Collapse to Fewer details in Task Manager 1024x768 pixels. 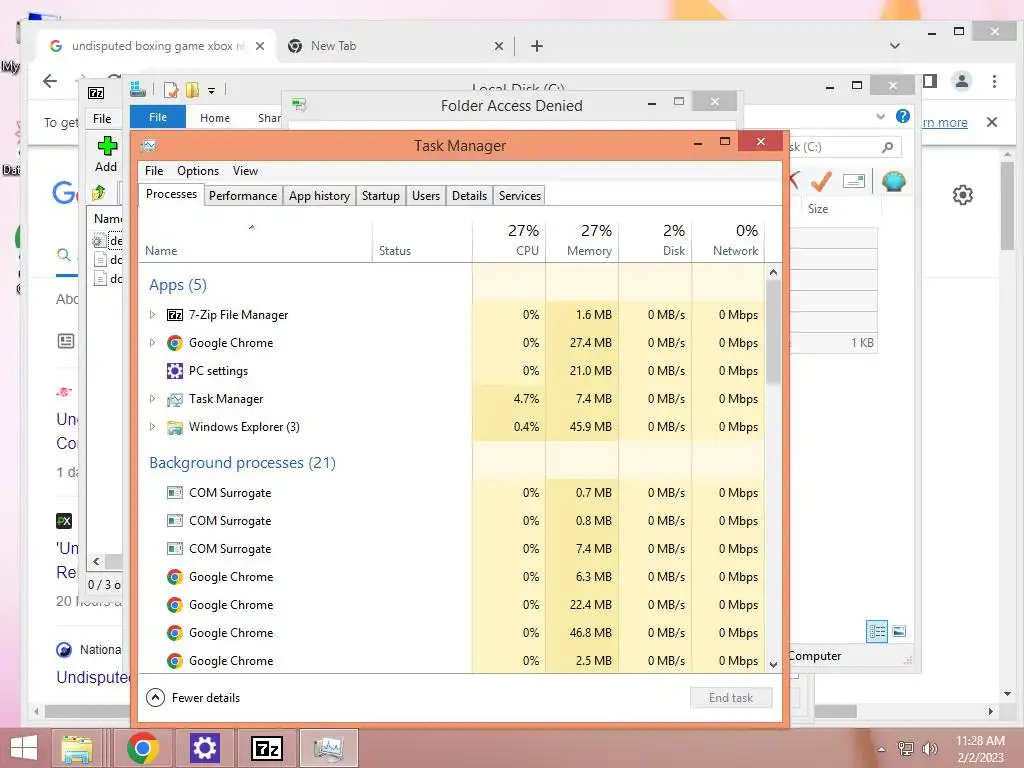(x=193, y=697)
